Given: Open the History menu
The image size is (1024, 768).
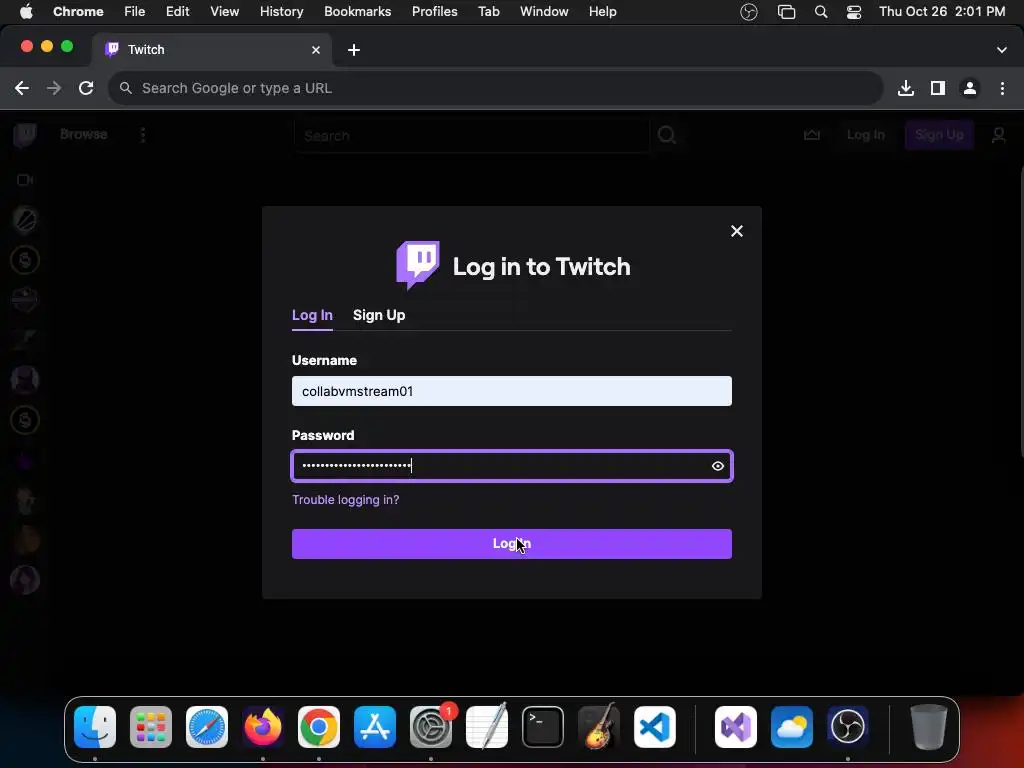Looking at the screenshot, I should point(281,12).
